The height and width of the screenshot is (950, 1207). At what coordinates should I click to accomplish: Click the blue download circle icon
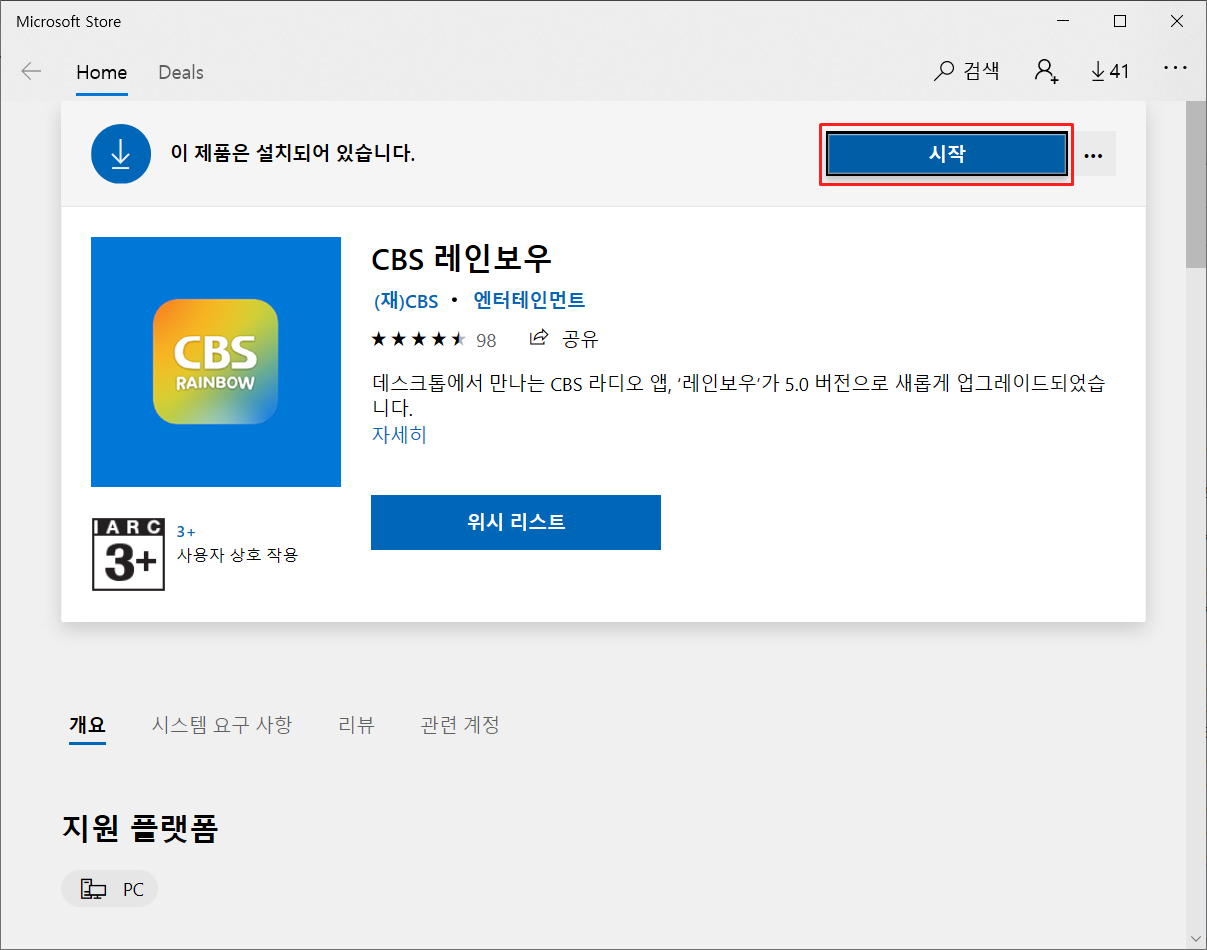click(120, 154)
